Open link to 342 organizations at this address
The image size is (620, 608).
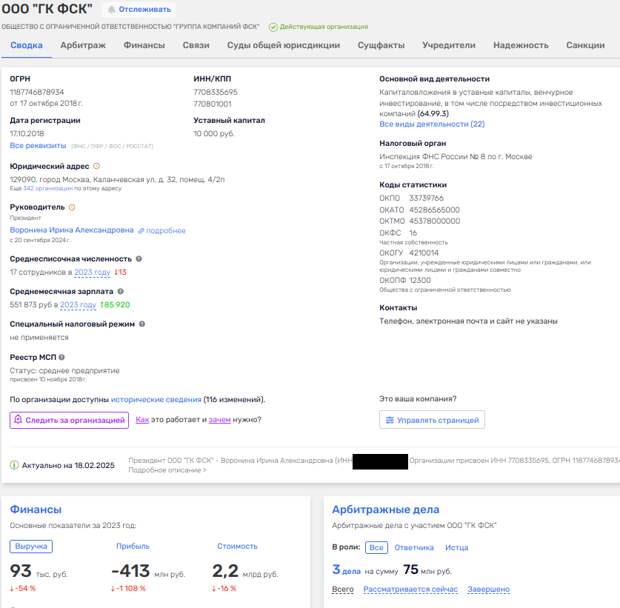tap(48, 189)
